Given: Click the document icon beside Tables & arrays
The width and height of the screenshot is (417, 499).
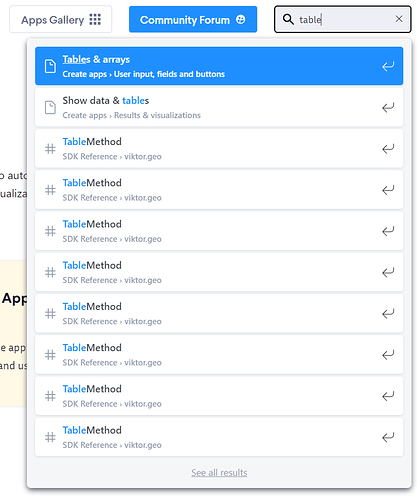Looking at the screenshot, I should pos(50,66).
